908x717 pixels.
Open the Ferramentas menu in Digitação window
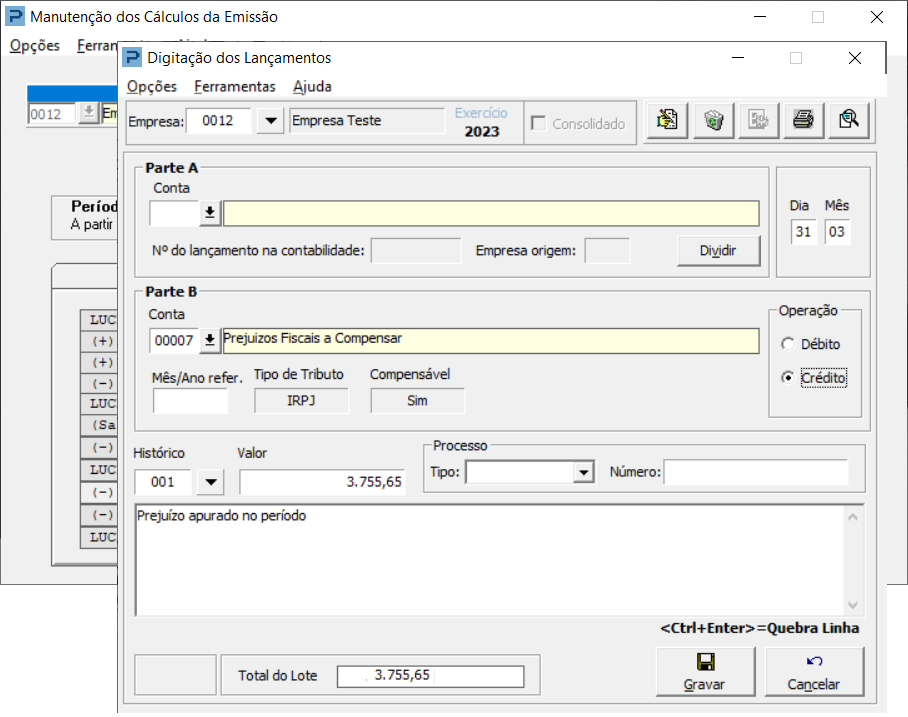[235, 86]
